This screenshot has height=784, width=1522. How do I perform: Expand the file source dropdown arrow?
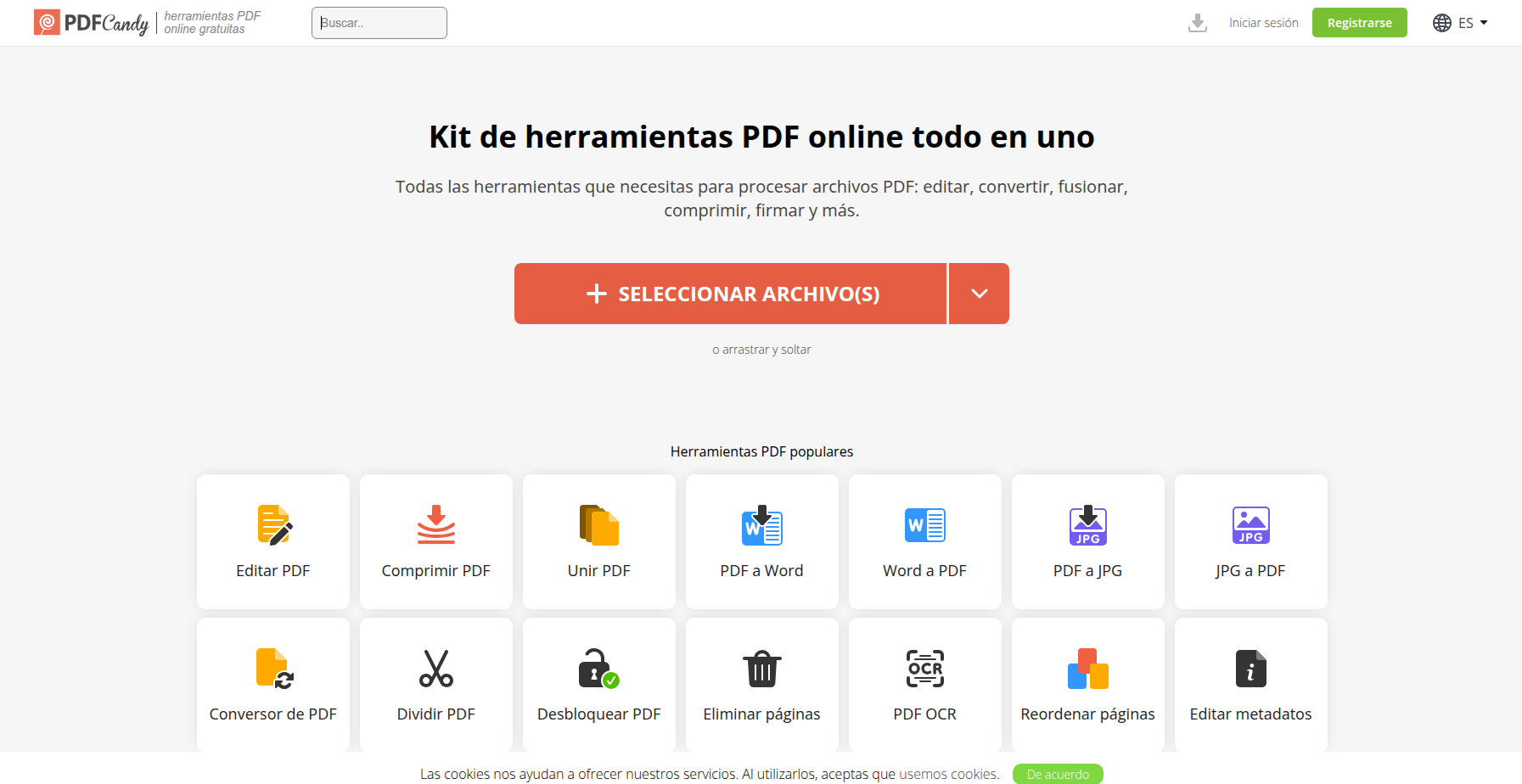[979, 294]
